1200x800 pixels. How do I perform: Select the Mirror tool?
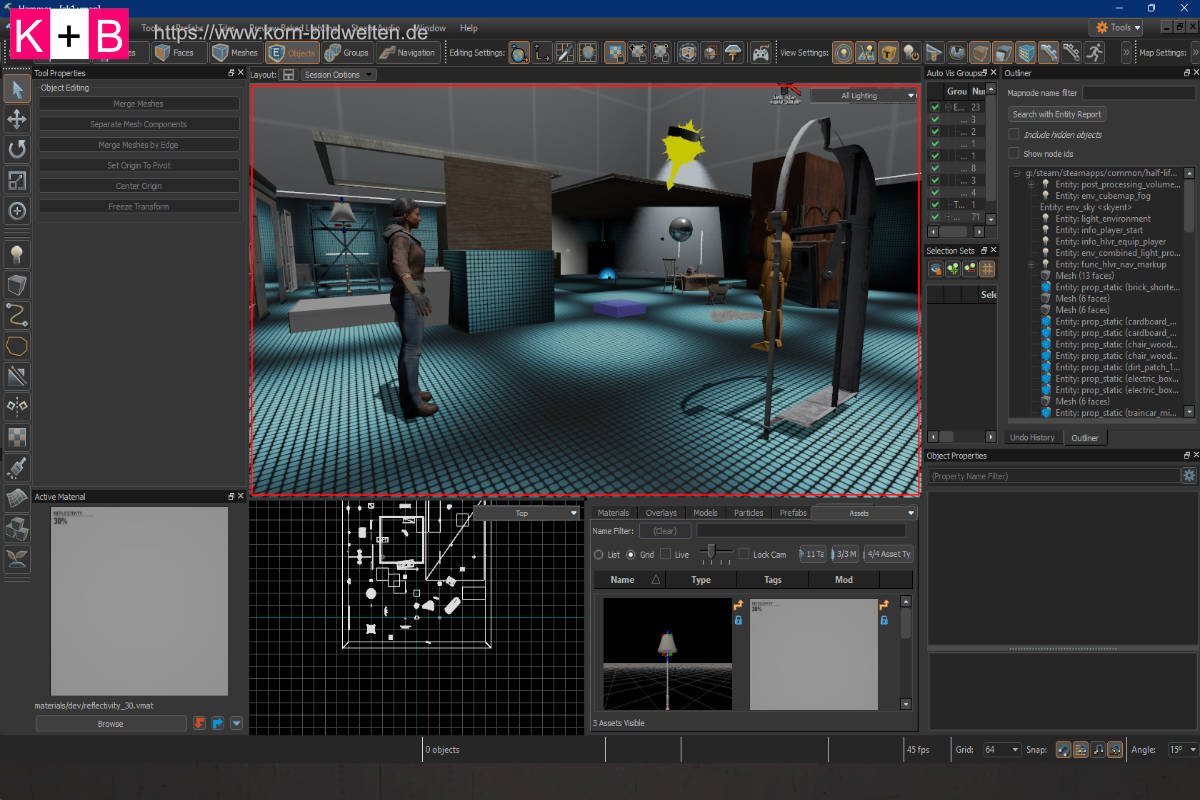point(17,406)
